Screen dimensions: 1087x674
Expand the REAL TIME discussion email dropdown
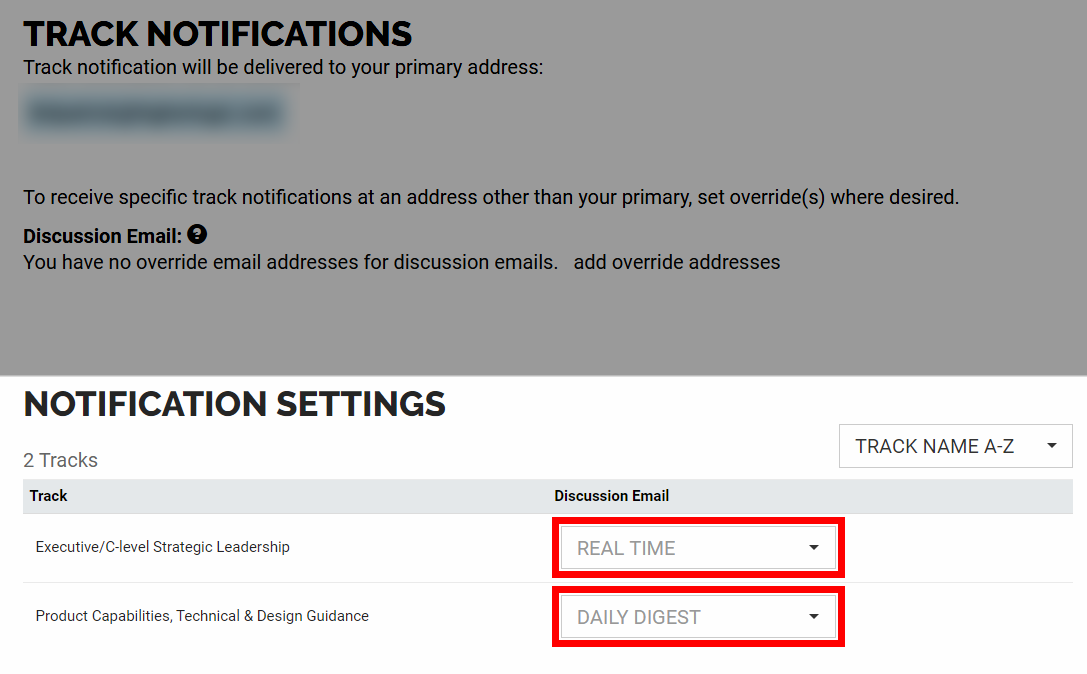[698, 548]
